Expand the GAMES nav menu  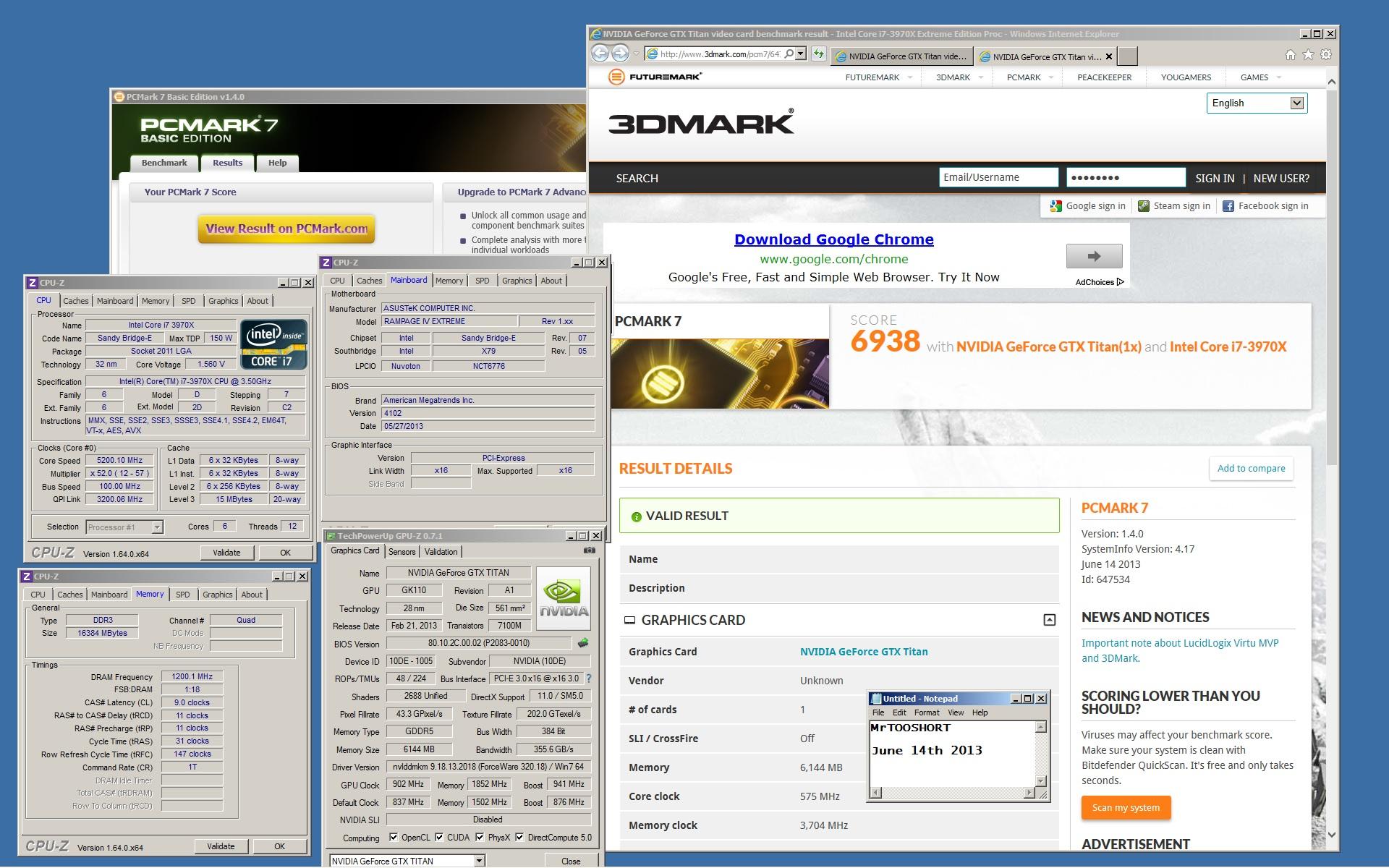(1279, 77)
